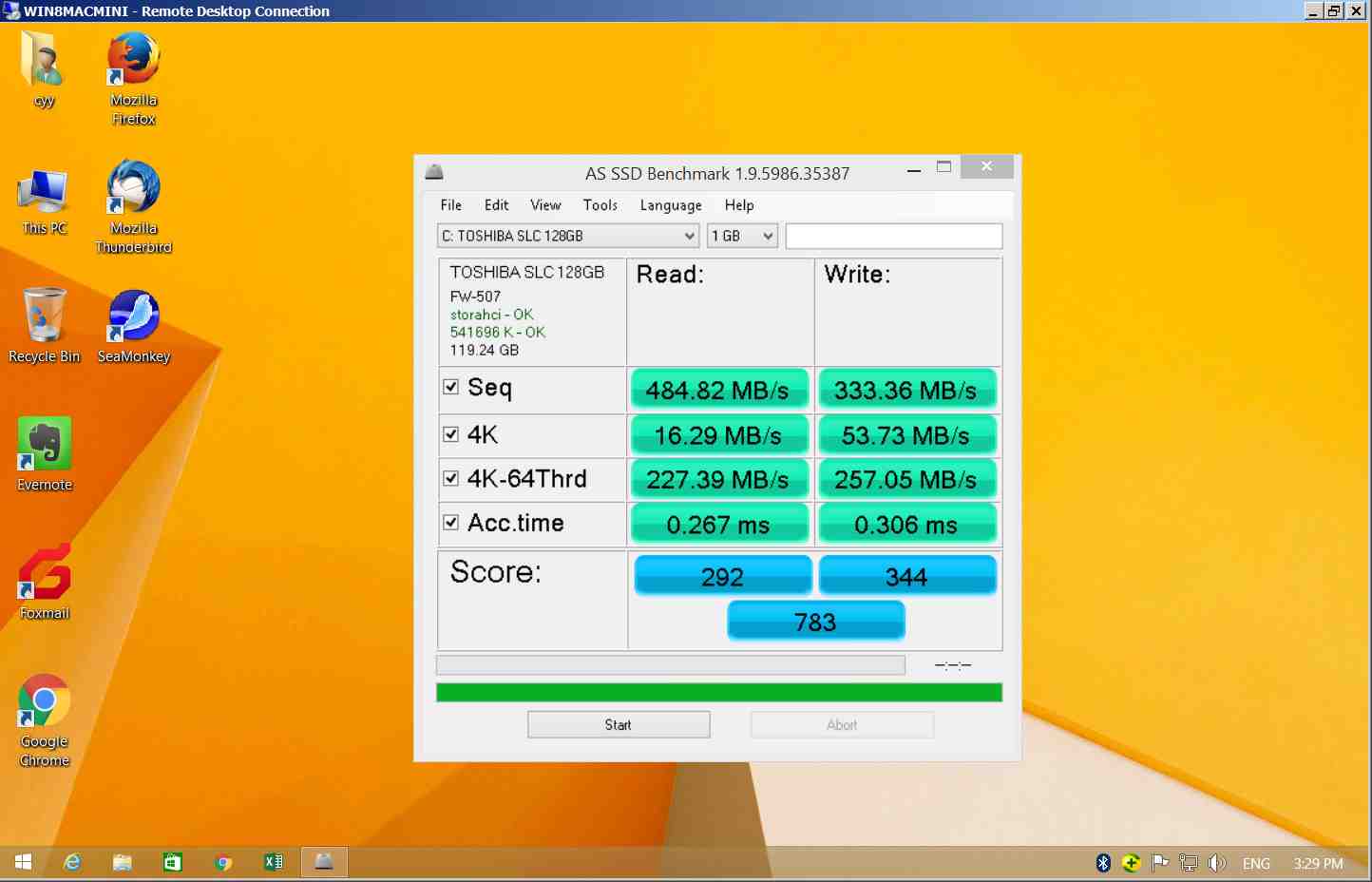Toggle the Acc.time test checkbox
This screenshot has width=1372, height=882.
(451, 523)
